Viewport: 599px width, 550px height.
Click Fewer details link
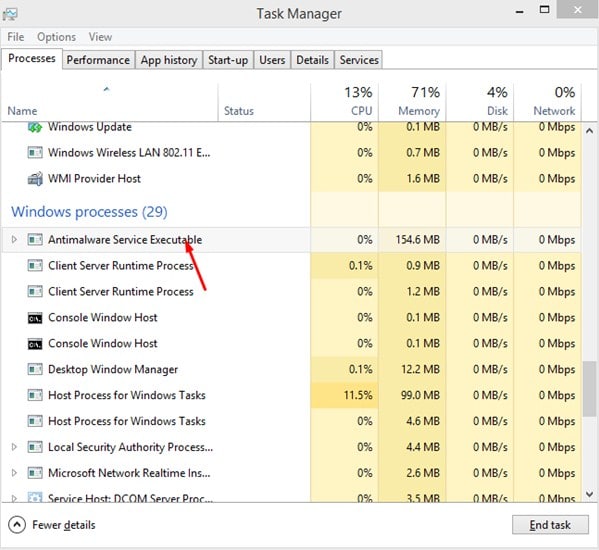(x=64, y=525)
